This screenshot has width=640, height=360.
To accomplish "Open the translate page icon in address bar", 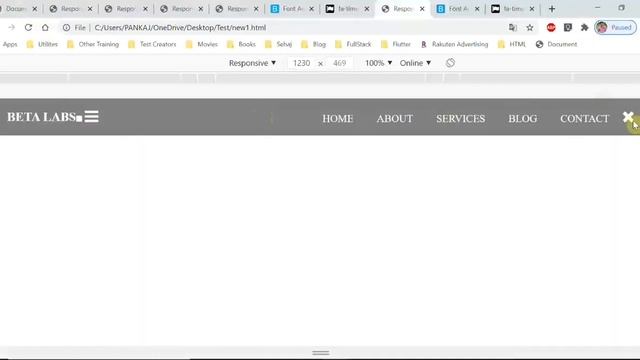I will click(x=513, y=27).
